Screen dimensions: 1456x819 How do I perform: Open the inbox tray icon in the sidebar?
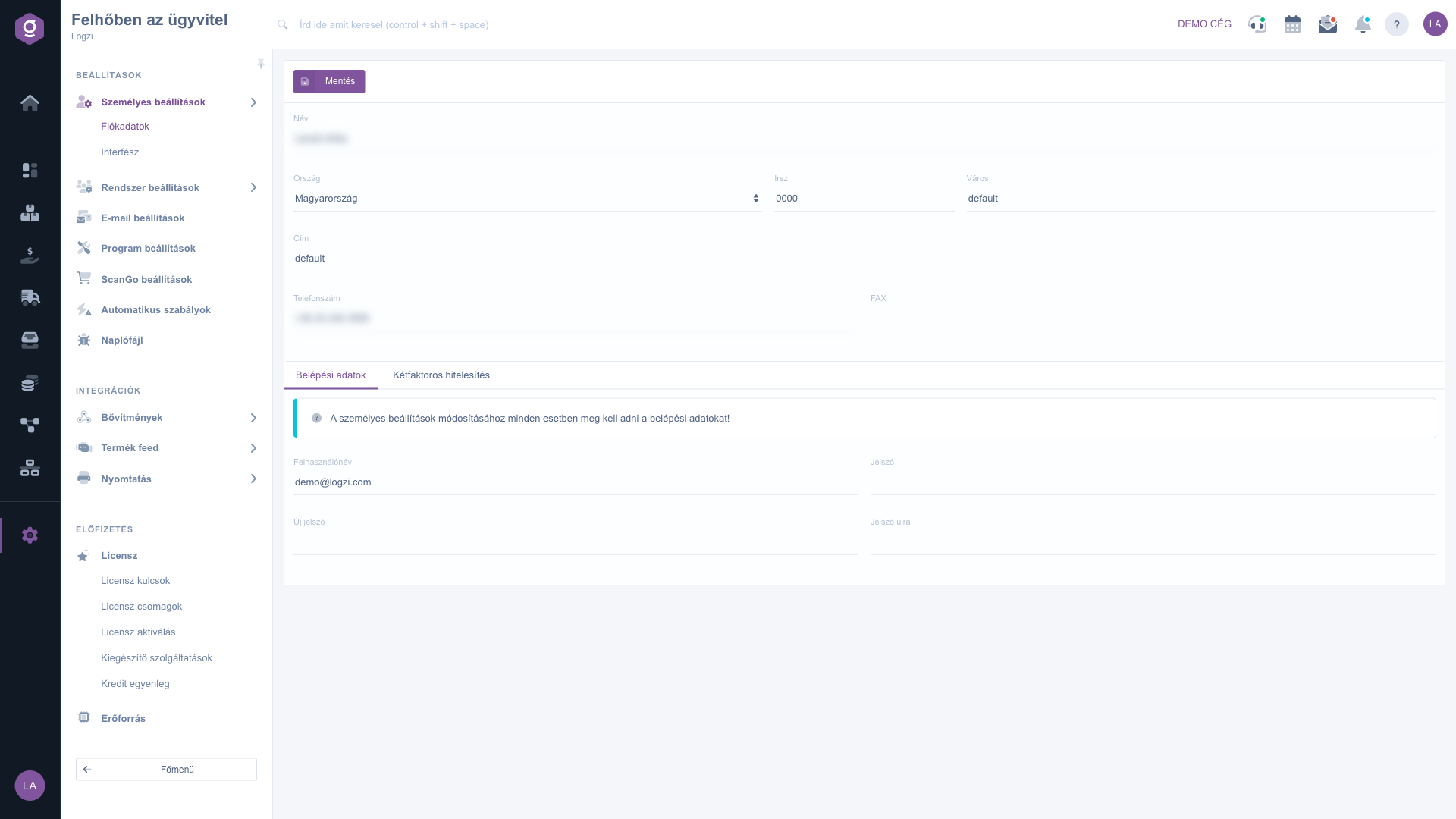(x=30, y=340)
